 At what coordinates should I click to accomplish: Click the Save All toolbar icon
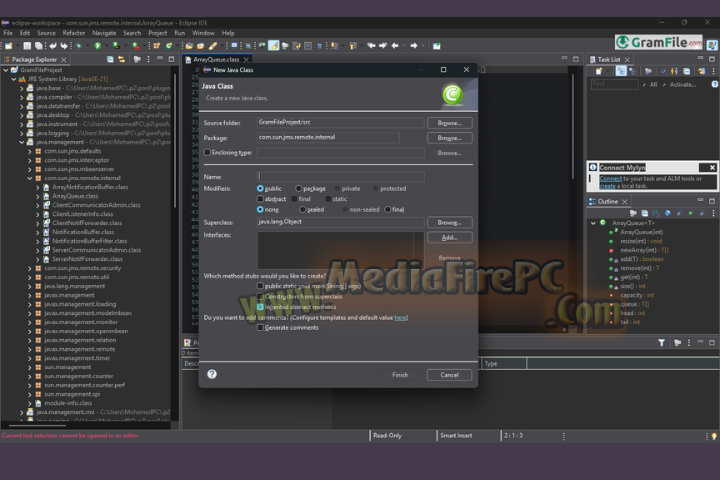39,46
